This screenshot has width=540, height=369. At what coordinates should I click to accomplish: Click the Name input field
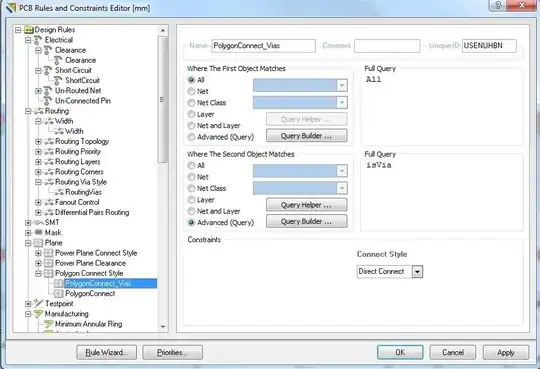pos(263,46)
